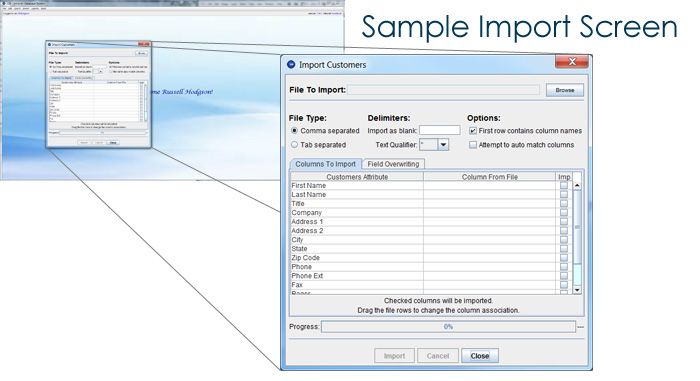Image resolution: width=700 pixels, height=381 pixels.
Task: Click the Imp column header
Action: 564,177
